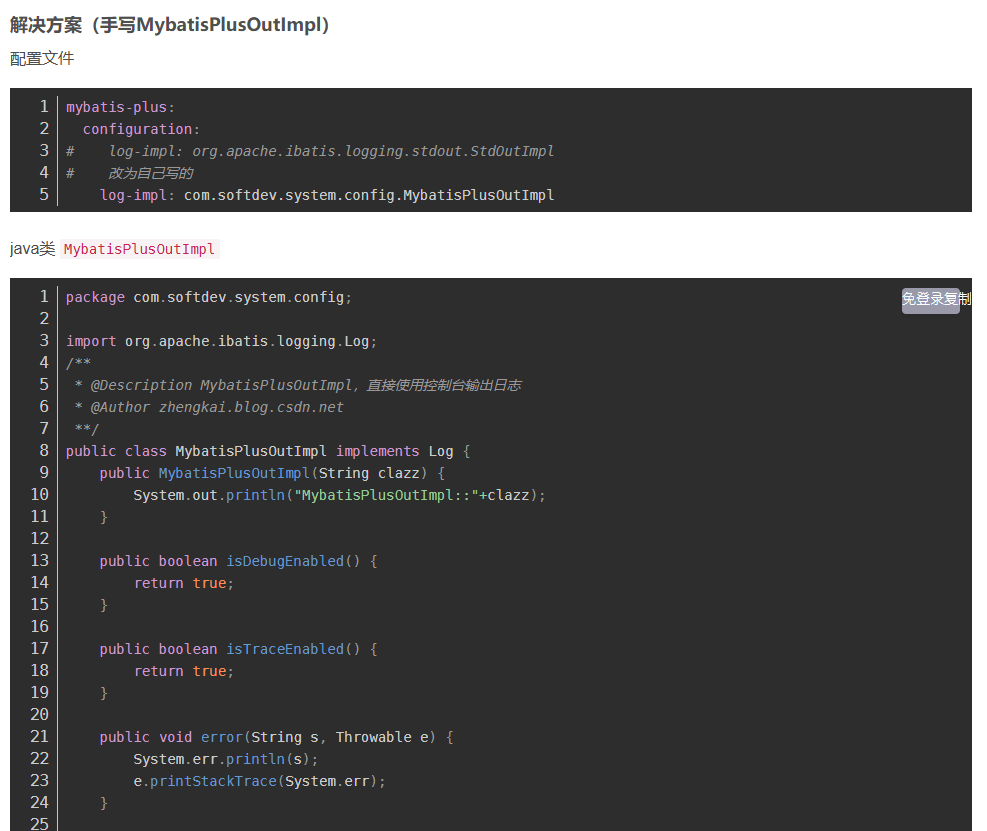Click the 免登录复制 copy button
Image resolution: width=987 pixels, height=831 pixels.
[x=931, y=300]
